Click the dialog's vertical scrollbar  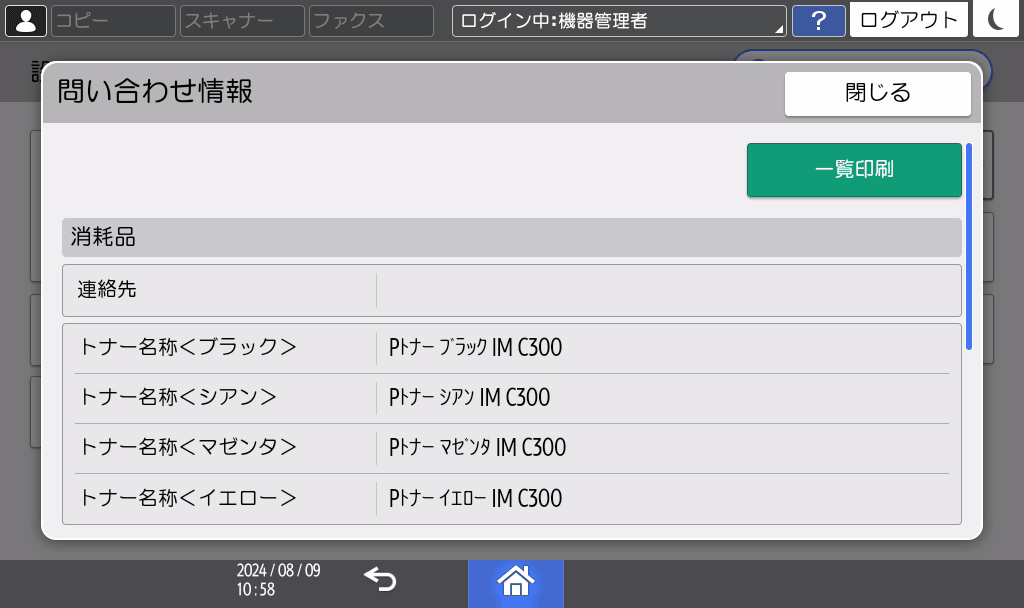tap(968, 246)
